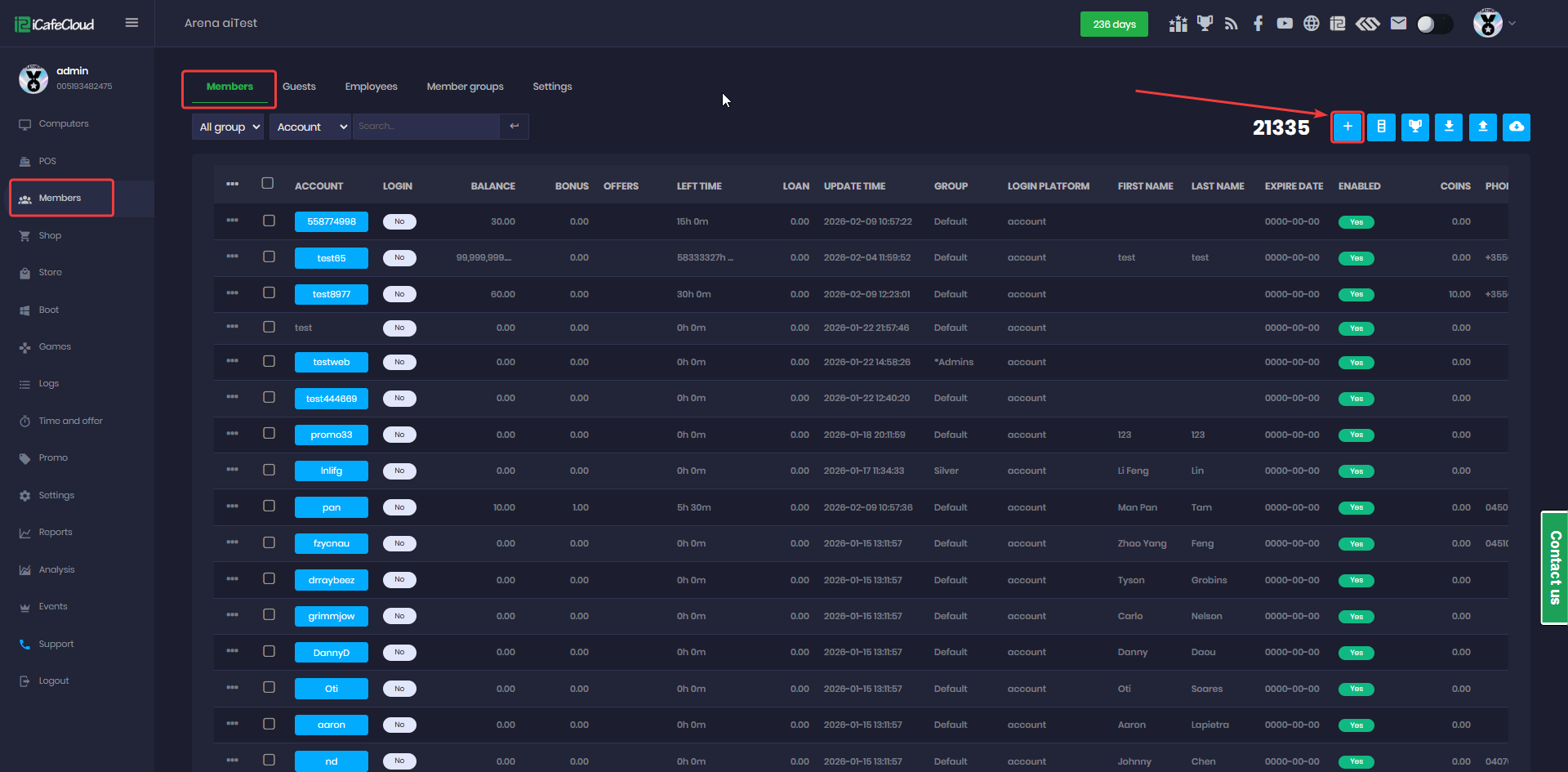Screen dimensions: 1568x772
Task: Check the select-all checkbox in the table header
Action: click(268, 184)
